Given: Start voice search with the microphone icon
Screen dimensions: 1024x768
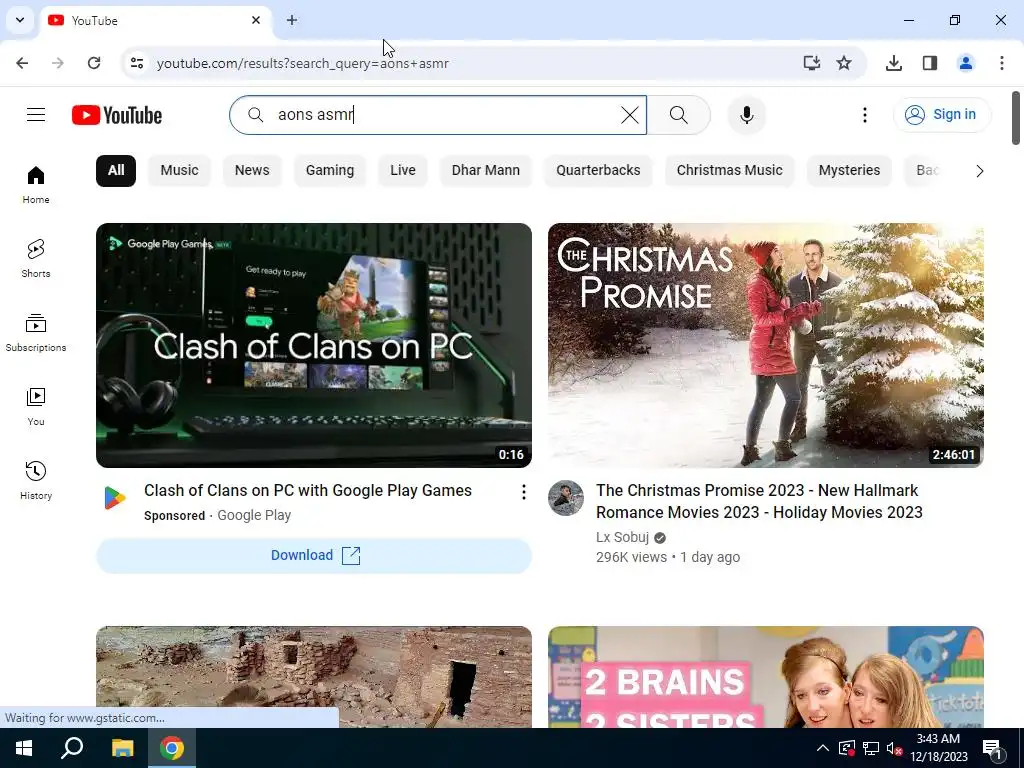Looking at the screenshot, I should [x=746, y=115].
